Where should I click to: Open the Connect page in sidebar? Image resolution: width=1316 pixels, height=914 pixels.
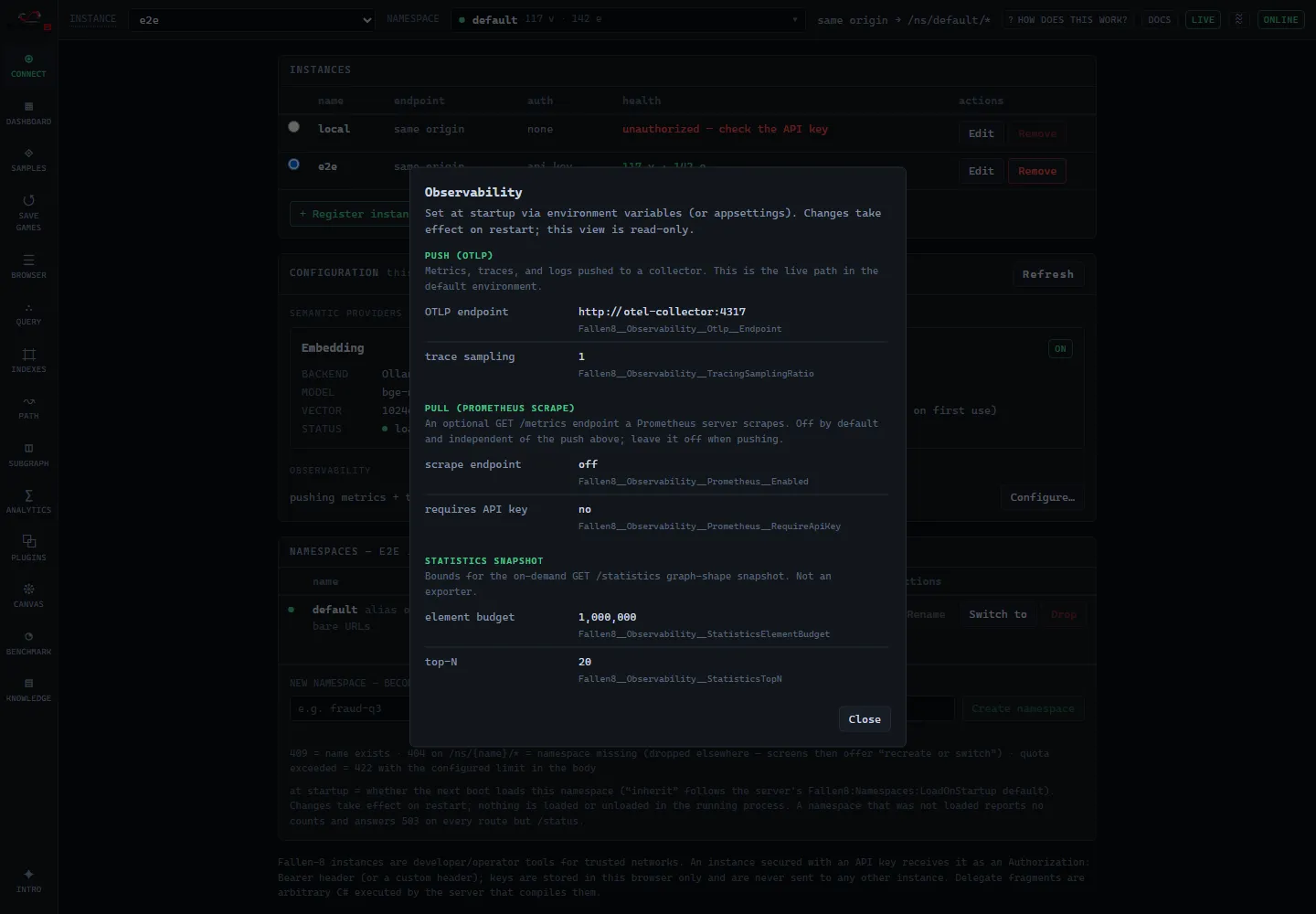[x=28, y=66]
